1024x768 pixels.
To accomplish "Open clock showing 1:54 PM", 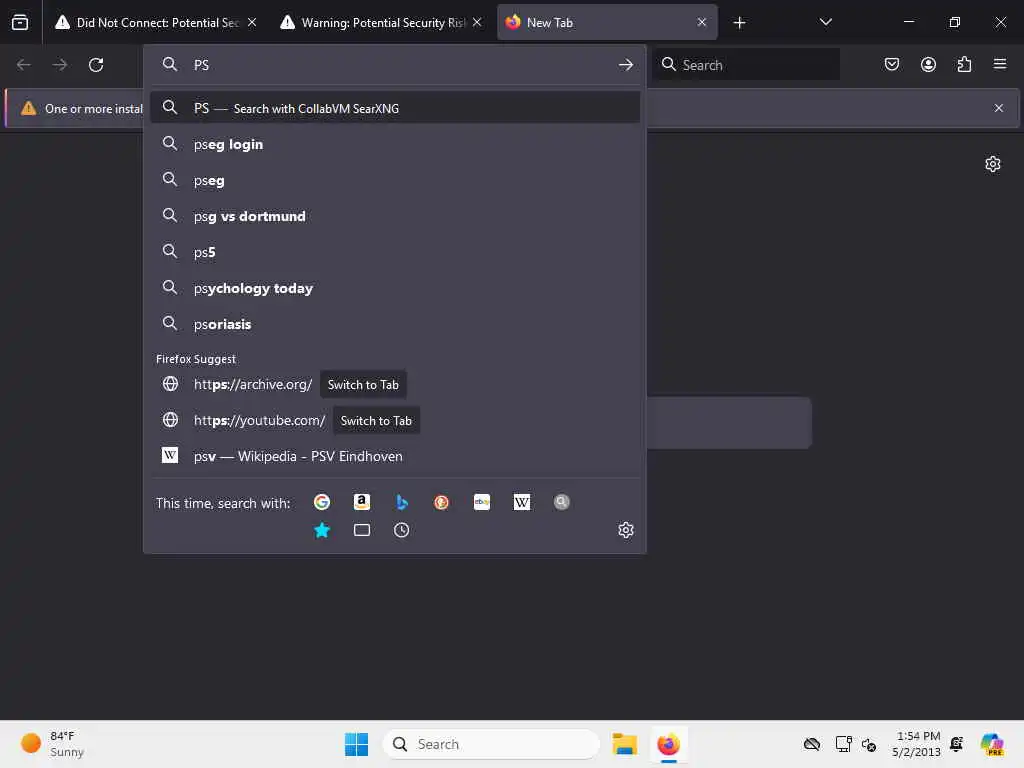I will click(917, 744).
